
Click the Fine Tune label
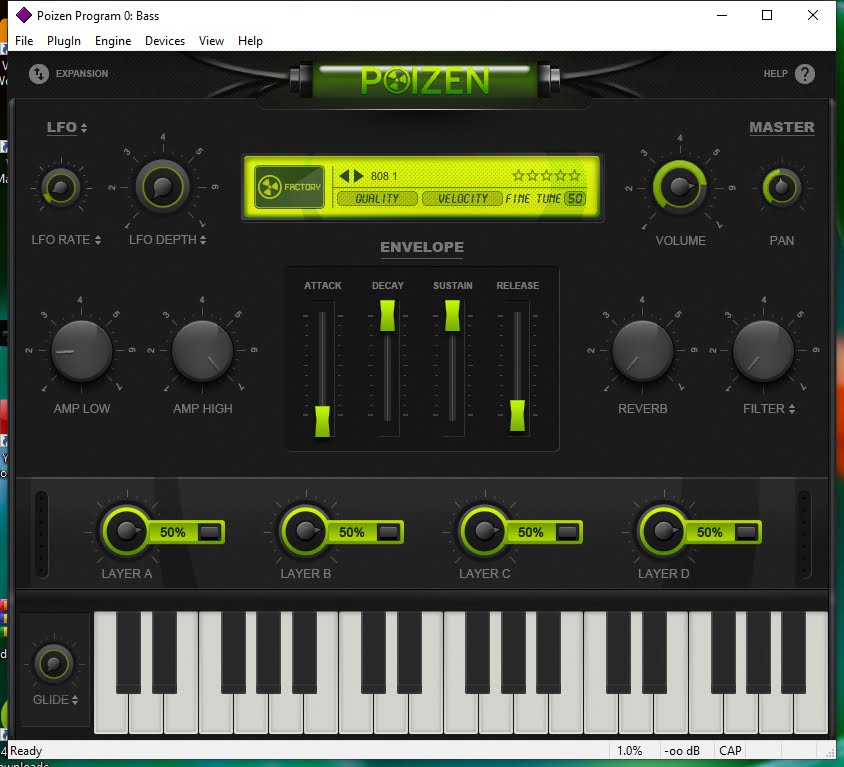[x=533, y=199]
